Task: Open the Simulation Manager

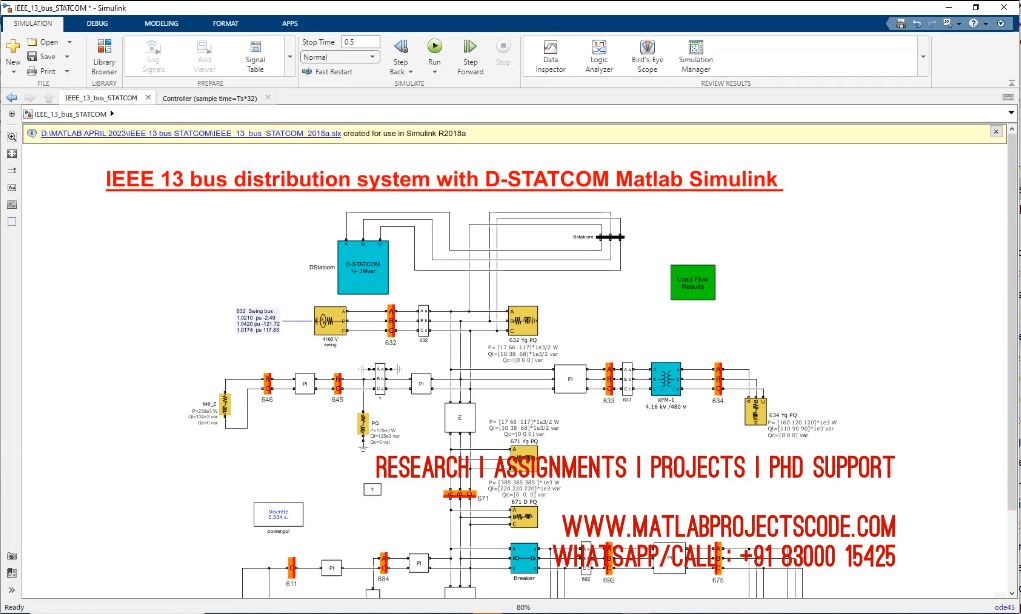Action: [x=695, y=56]
